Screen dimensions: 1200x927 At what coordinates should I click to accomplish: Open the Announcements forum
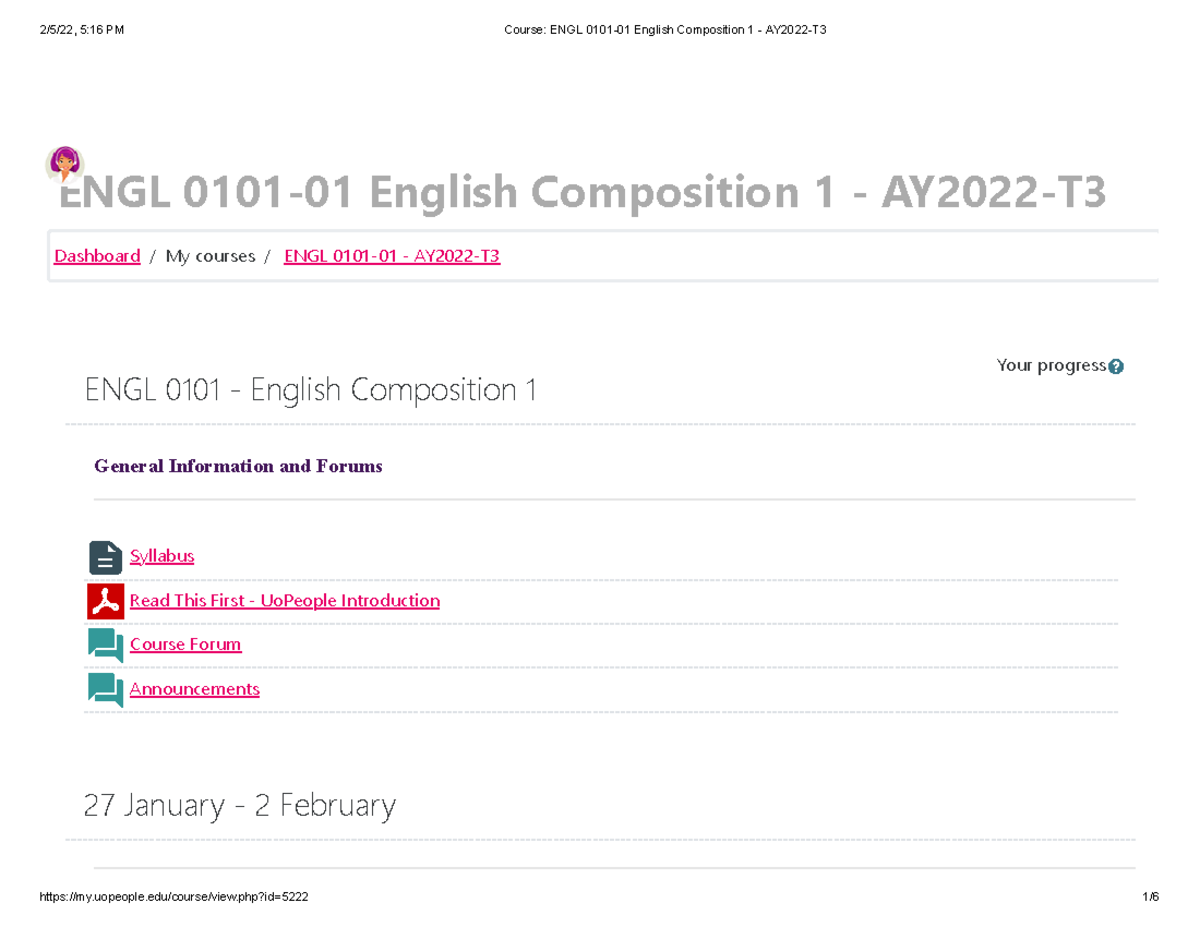[194, 689]
